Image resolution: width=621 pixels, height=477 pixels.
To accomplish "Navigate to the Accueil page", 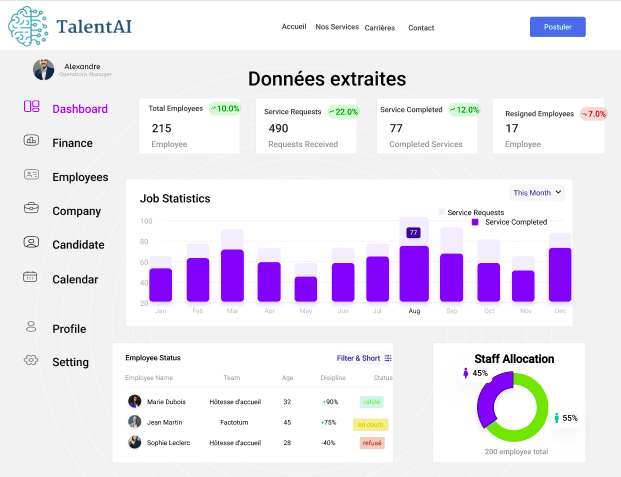I will point(294,27).
